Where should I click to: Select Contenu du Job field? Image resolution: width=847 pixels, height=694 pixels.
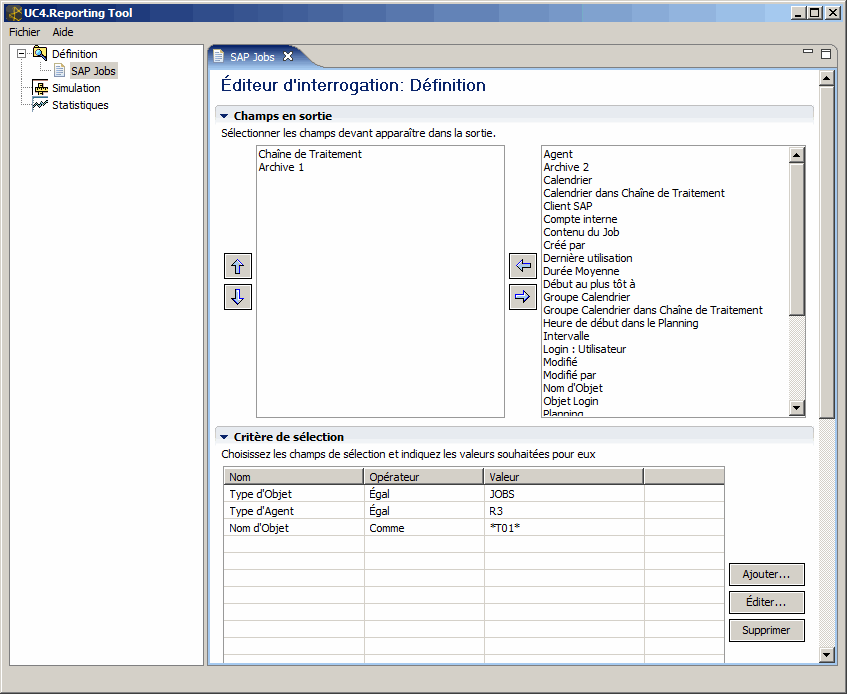coord(581,232)
